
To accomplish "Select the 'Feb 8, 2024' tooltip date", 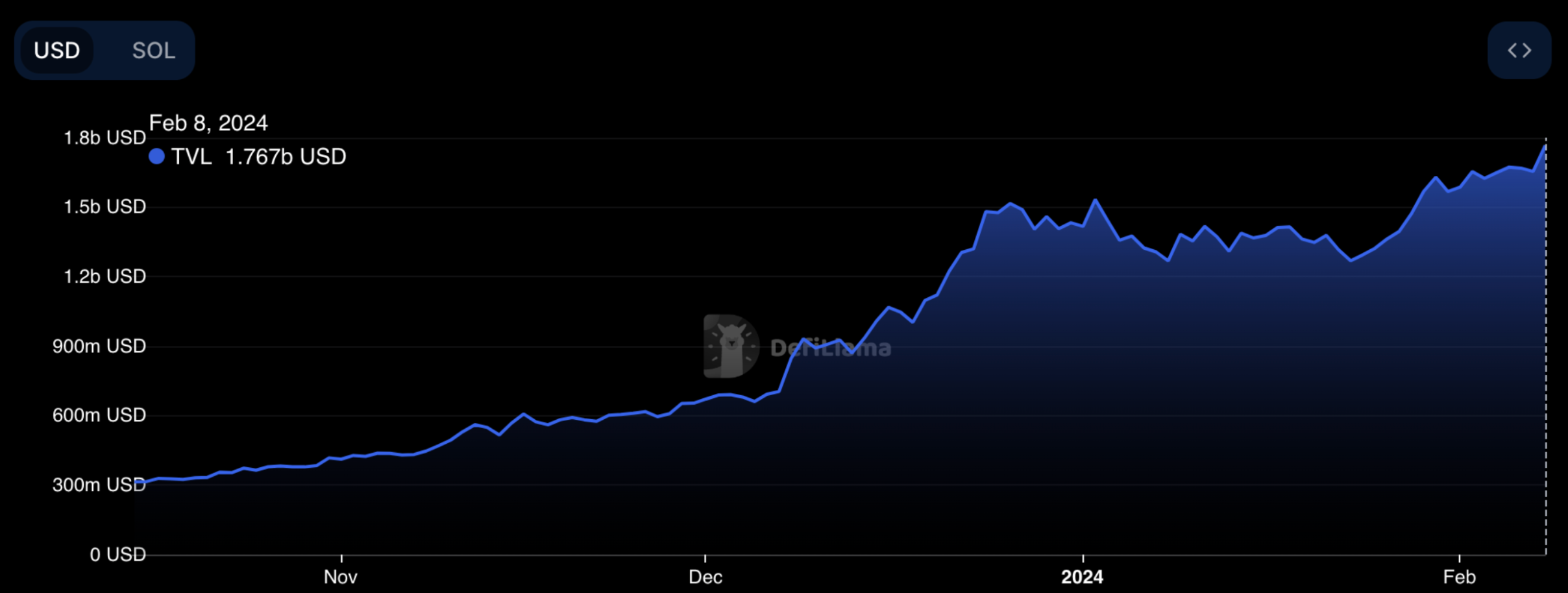I will pyautogui.click(x=208, y=123).
